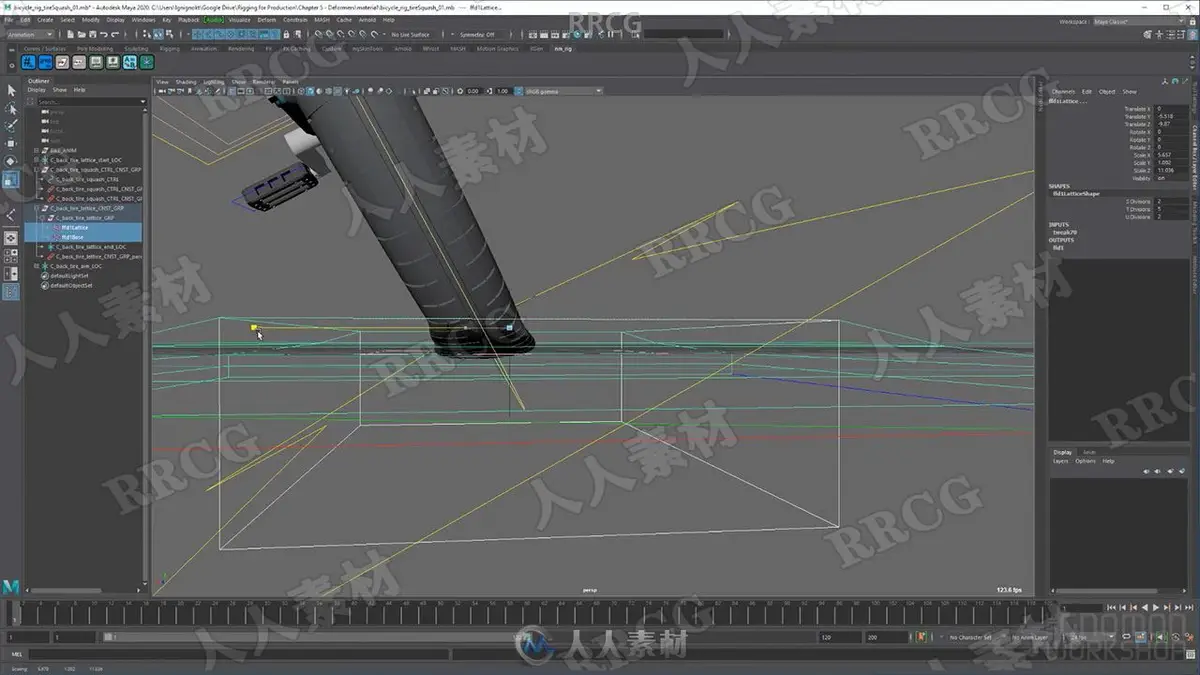1200x675 pixels.
Task: Expand the C_back_tire_lattice_CNST_GRP node
Action: point(37,208)
